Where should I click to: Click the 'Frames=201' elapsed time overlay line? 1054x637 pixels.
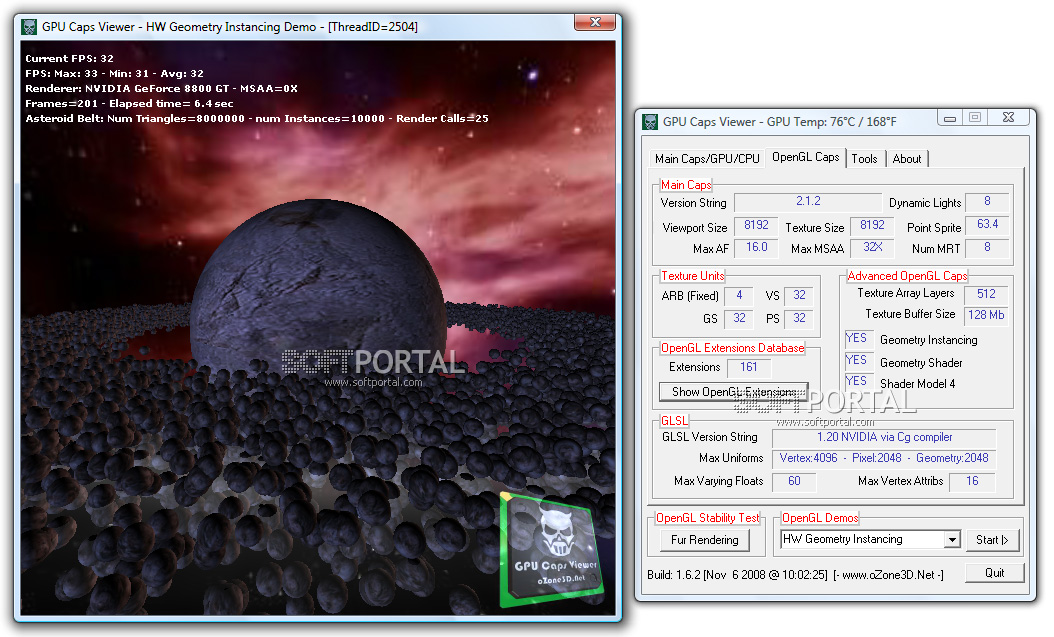(129, 103)
